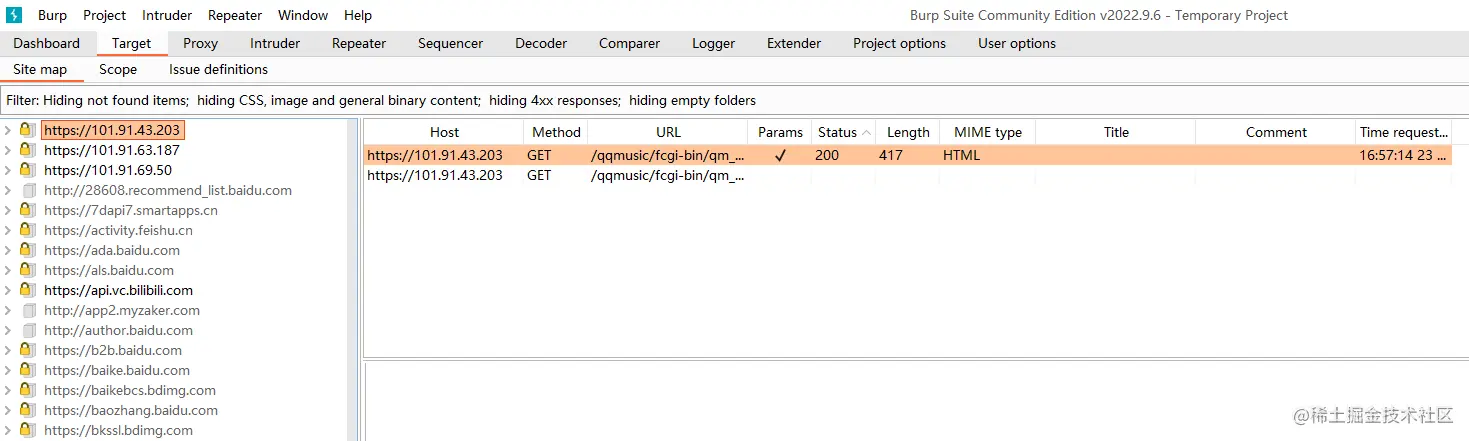Click the Burp Suite logo icon
This screenshot has width=1469, height=441.
click(14, 15)
